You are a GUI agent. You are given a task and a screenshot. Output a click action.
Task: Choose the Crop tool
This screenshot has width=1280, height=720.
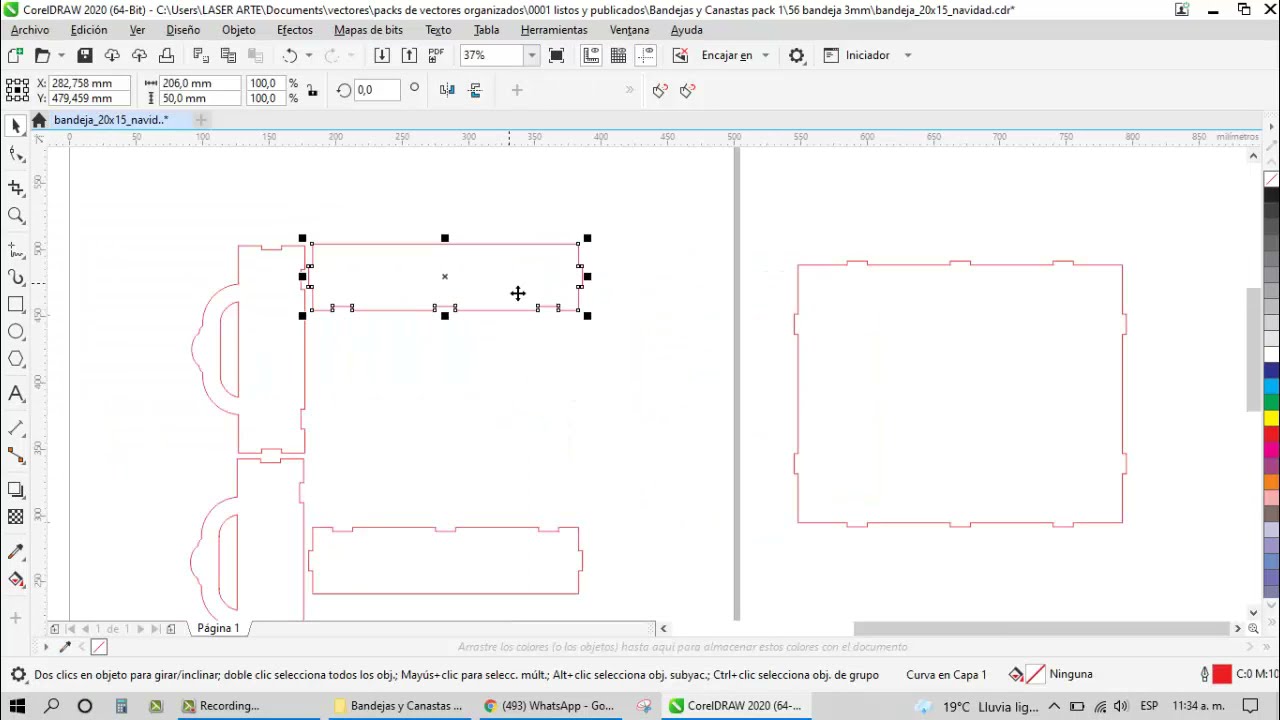click(16, 187)
